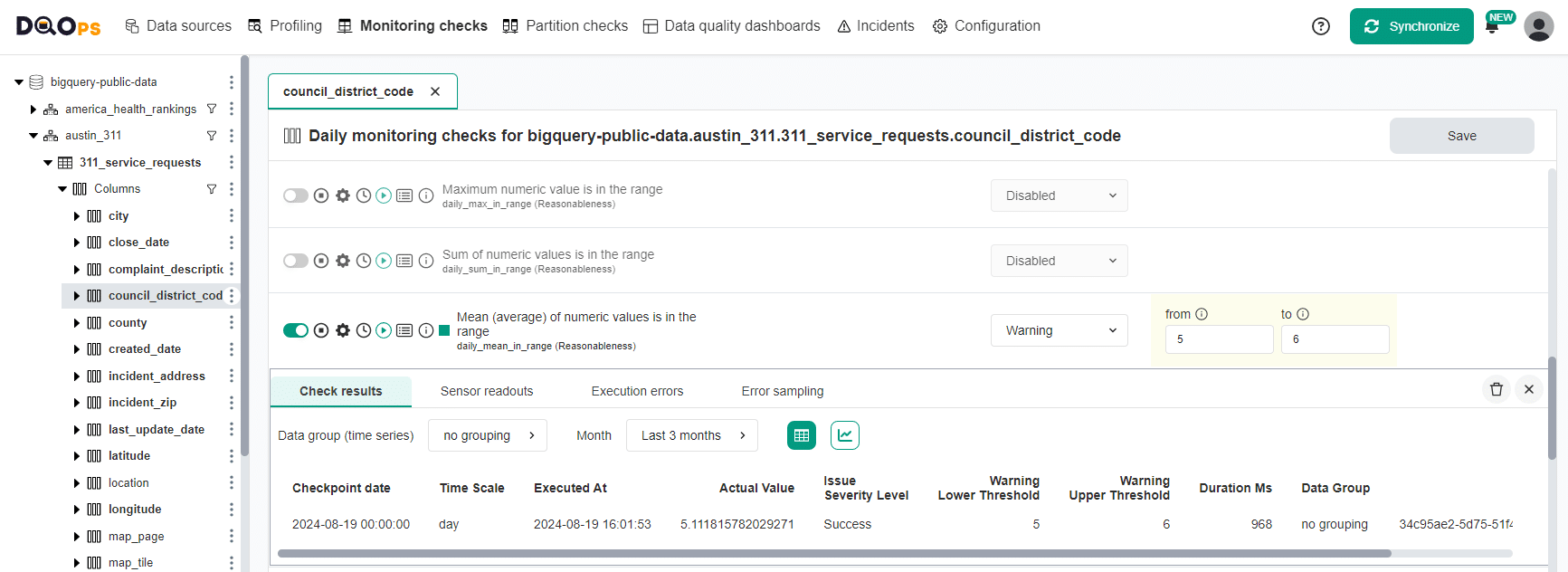Collapse the Columns node
Screen dimensions: 1568x572
[x=62, y=189]
